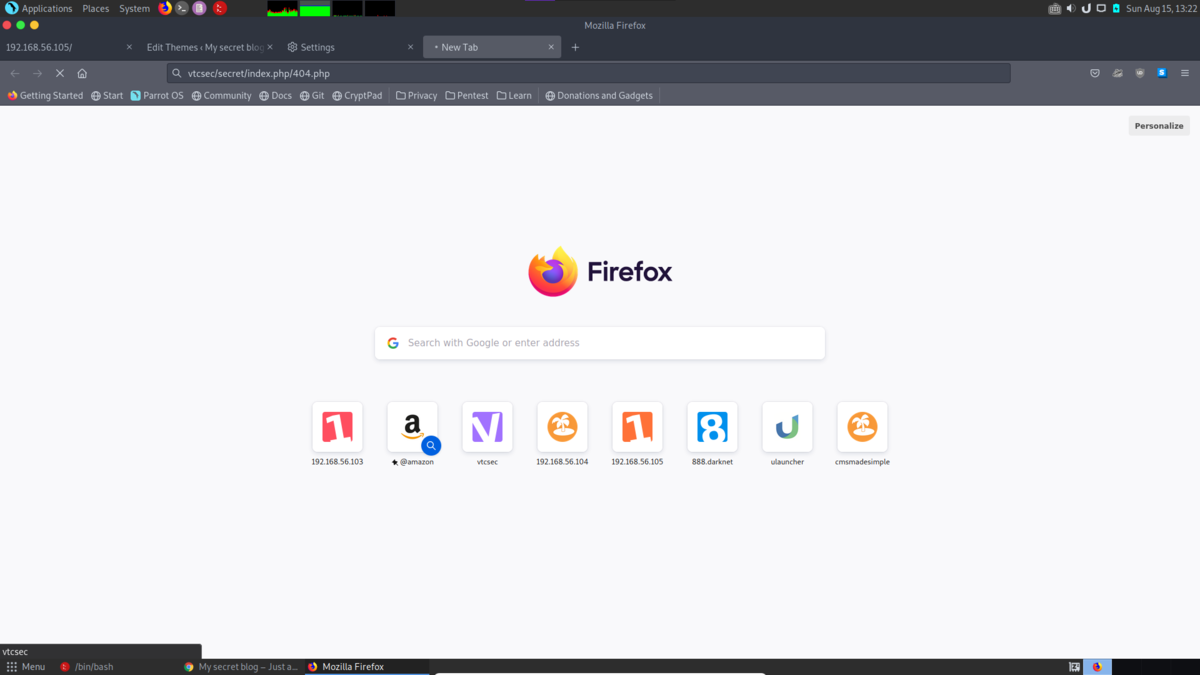The width and height of the screenshot is (1200, 675).
Task: Open the CryptPad bookmark
Action: click(357, 96)
